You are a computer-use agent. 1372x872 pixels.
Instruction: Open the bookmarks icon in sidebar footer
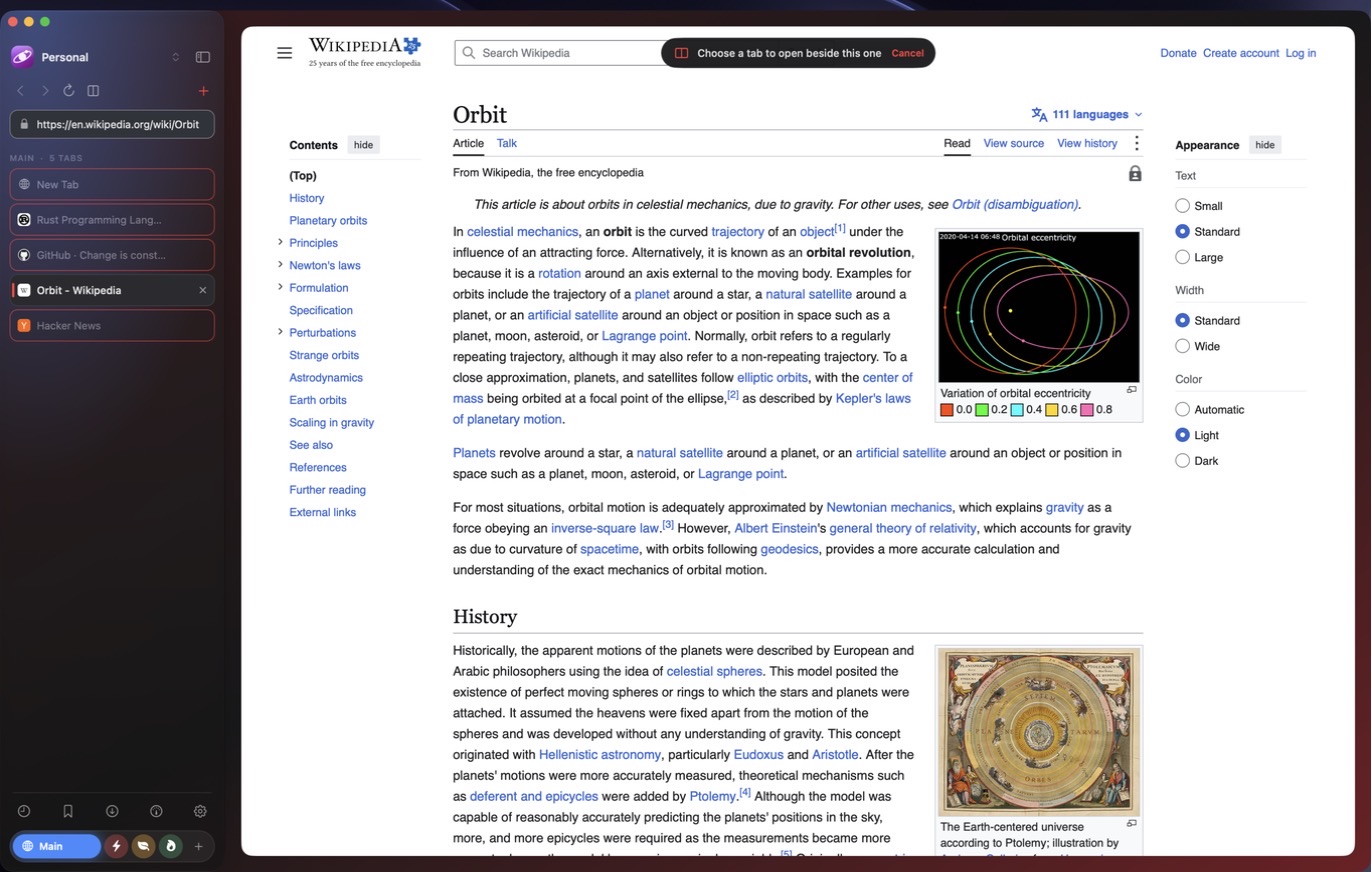click(x=68, y=811)
